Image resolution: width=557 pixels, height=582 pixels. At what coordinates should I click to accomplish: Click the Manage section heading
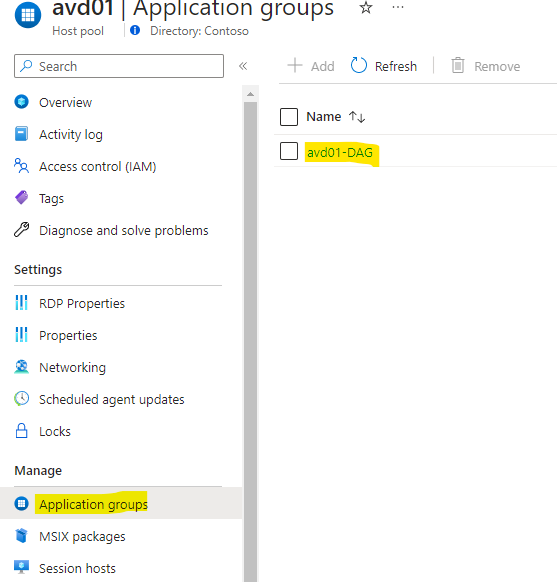[38, 471]
